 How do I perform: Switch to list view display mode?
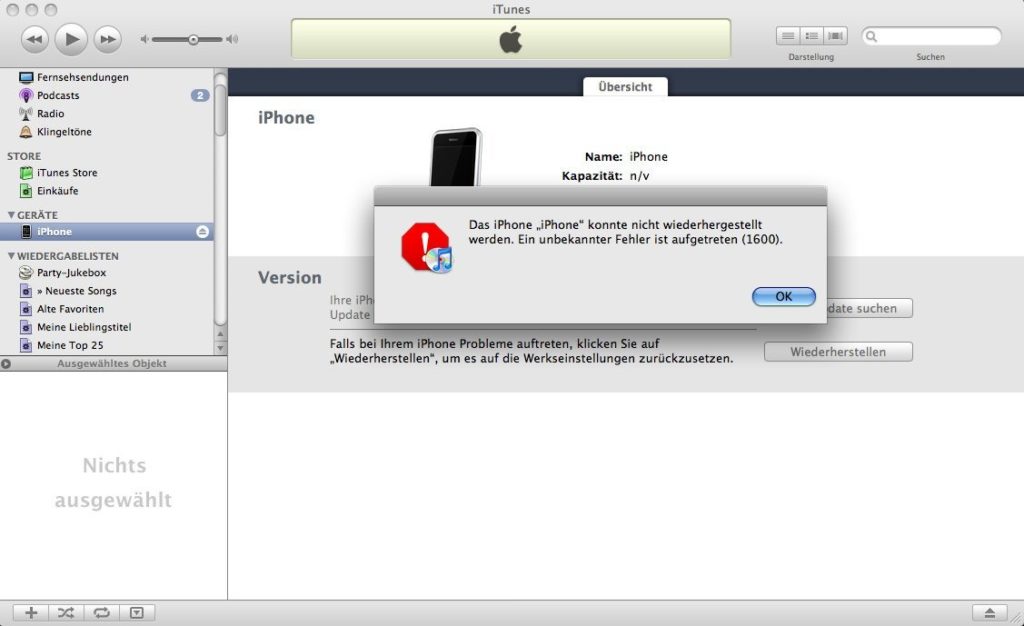788,36
